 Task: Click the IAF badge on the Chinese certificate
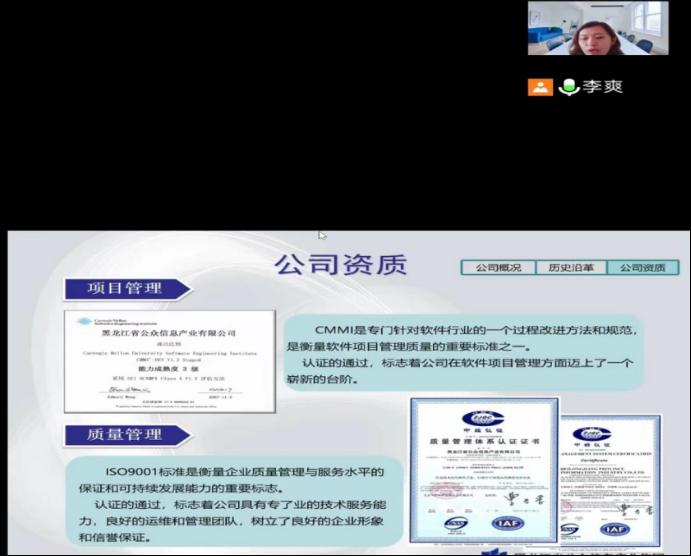(x=507, y=523)
